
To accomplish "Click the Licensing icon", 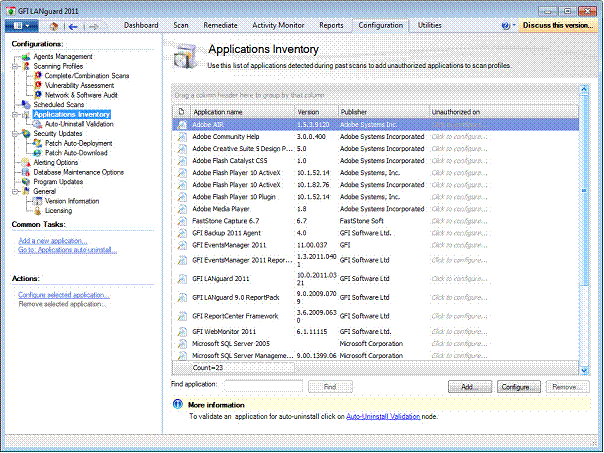I will tap(37, 211).
